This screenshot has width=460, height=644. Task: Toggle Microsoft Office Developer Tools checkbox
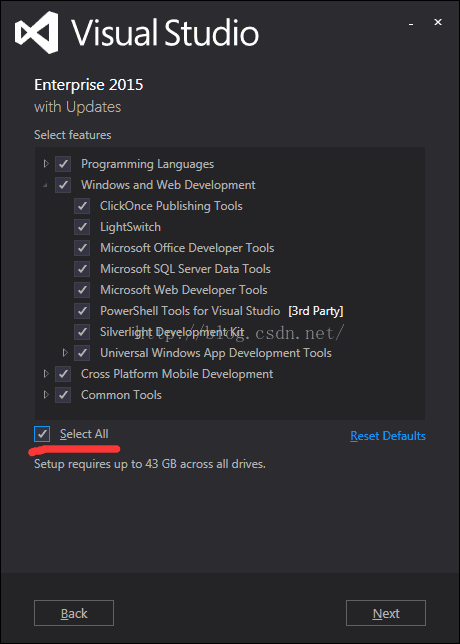[82, 248]
